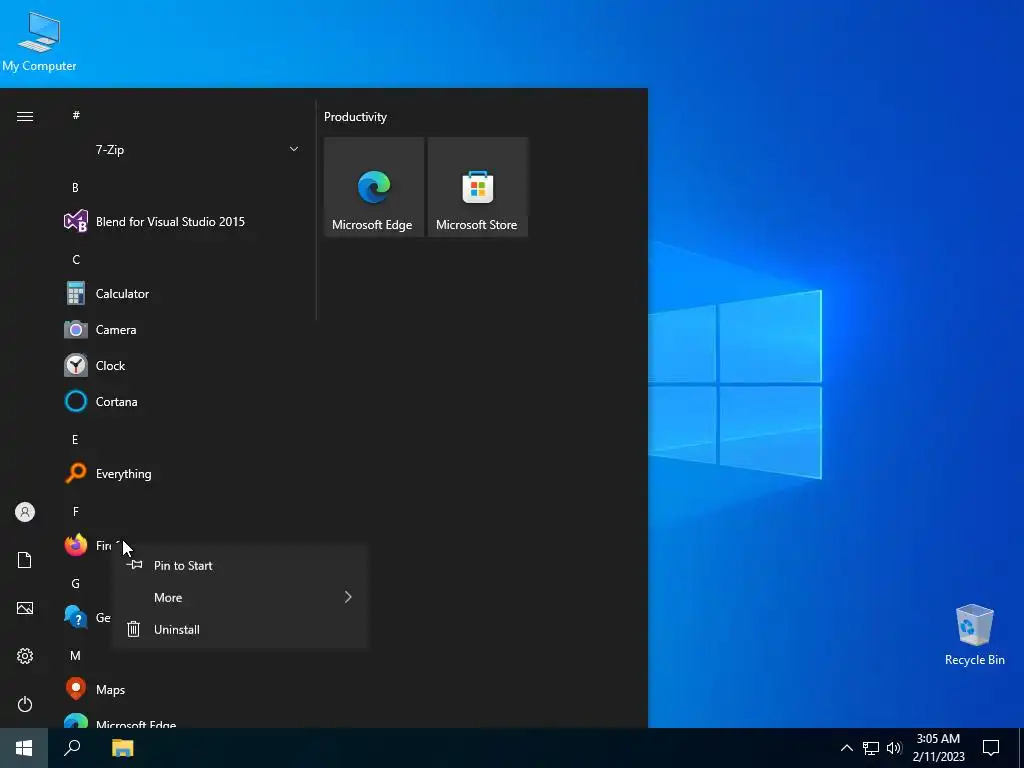Image resolution: width=1024 pixels, height=768 pixels.
Task: Select Pin to Start in context menu
Action: point(240,566)
